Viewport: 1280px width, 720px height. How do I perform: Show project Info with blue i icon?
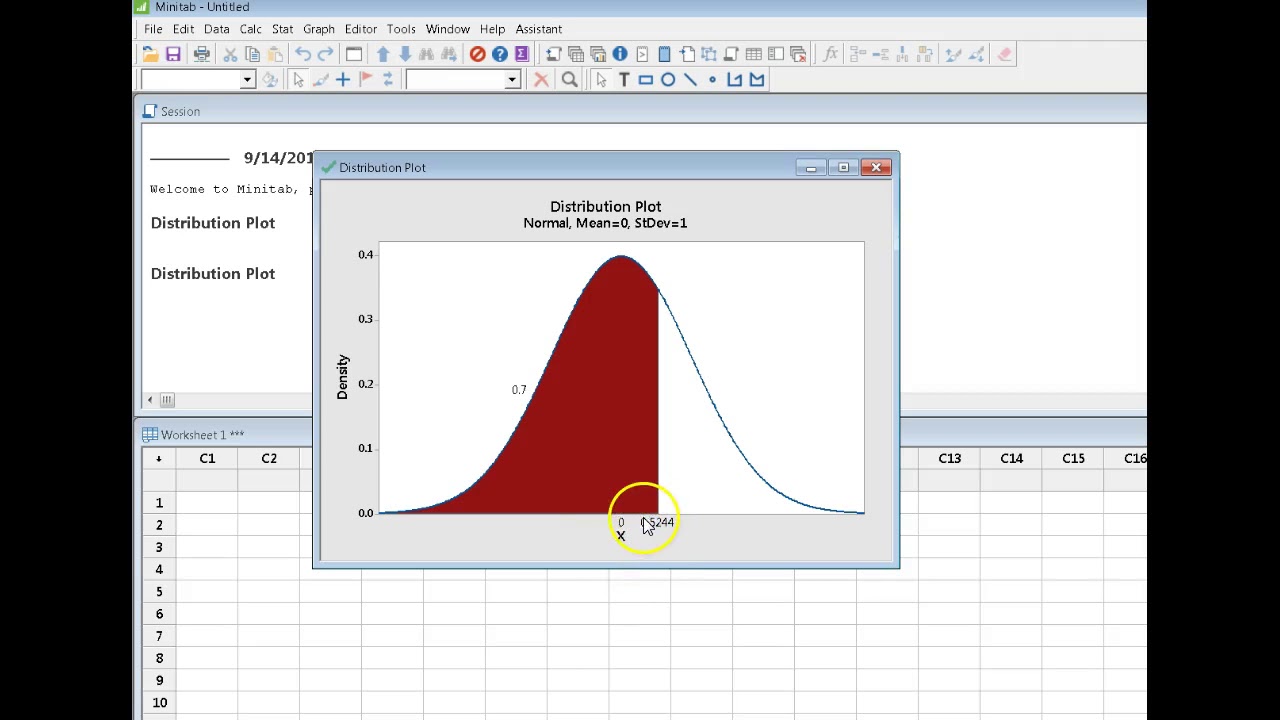click(620, 54)
